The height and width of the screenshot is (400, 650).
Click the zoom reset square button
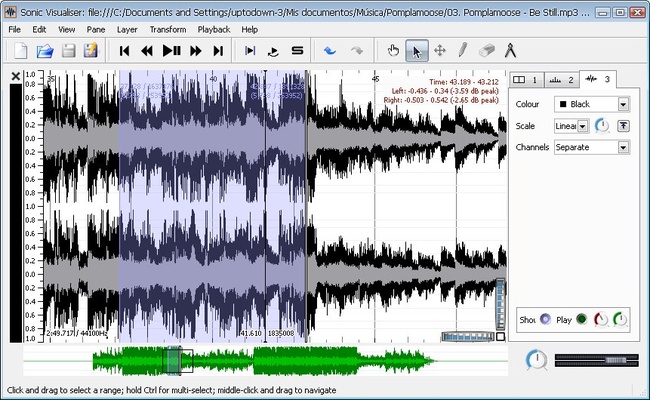click(x=501, y=337)
